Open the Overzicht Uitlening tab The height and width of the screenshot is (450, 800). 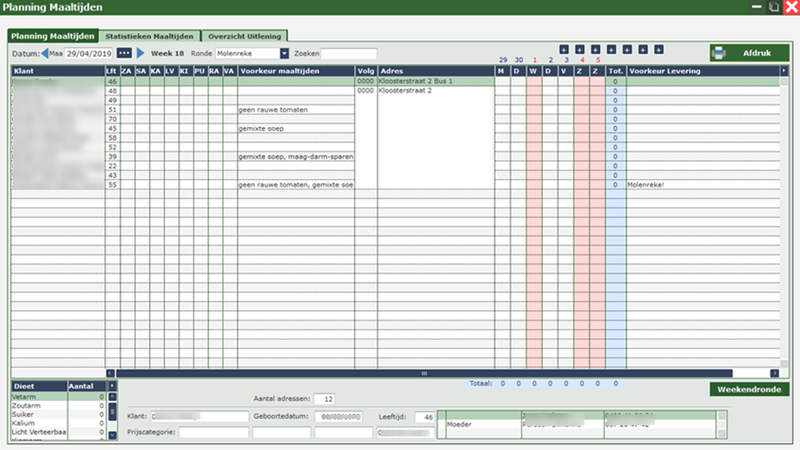click(x=245, y=36)
